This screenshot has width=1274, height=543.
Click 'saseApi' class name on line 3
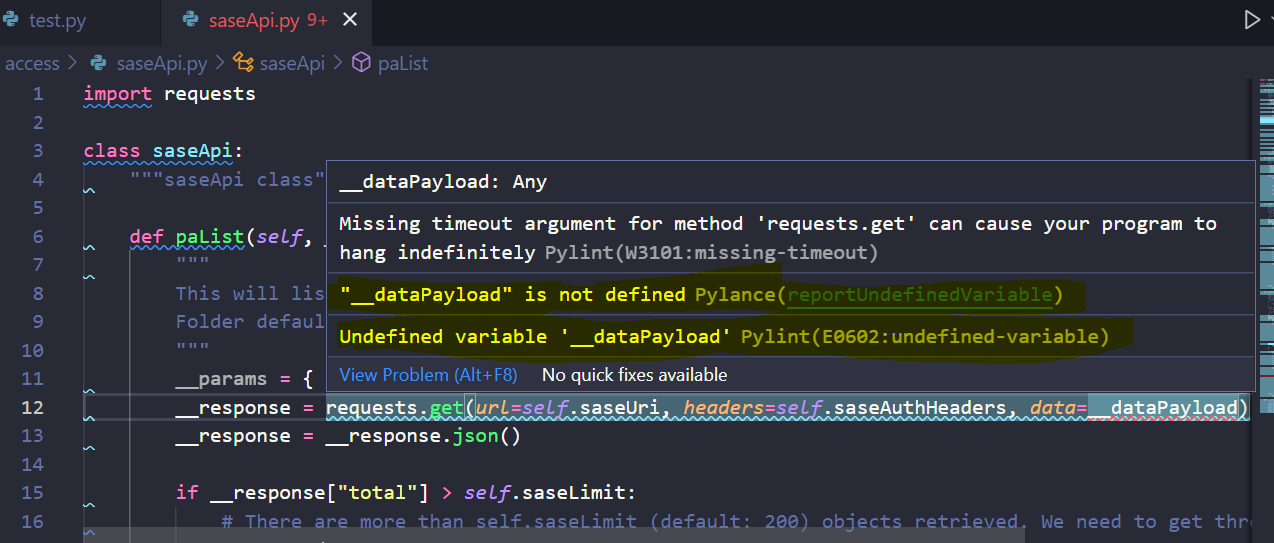[192, 151]
